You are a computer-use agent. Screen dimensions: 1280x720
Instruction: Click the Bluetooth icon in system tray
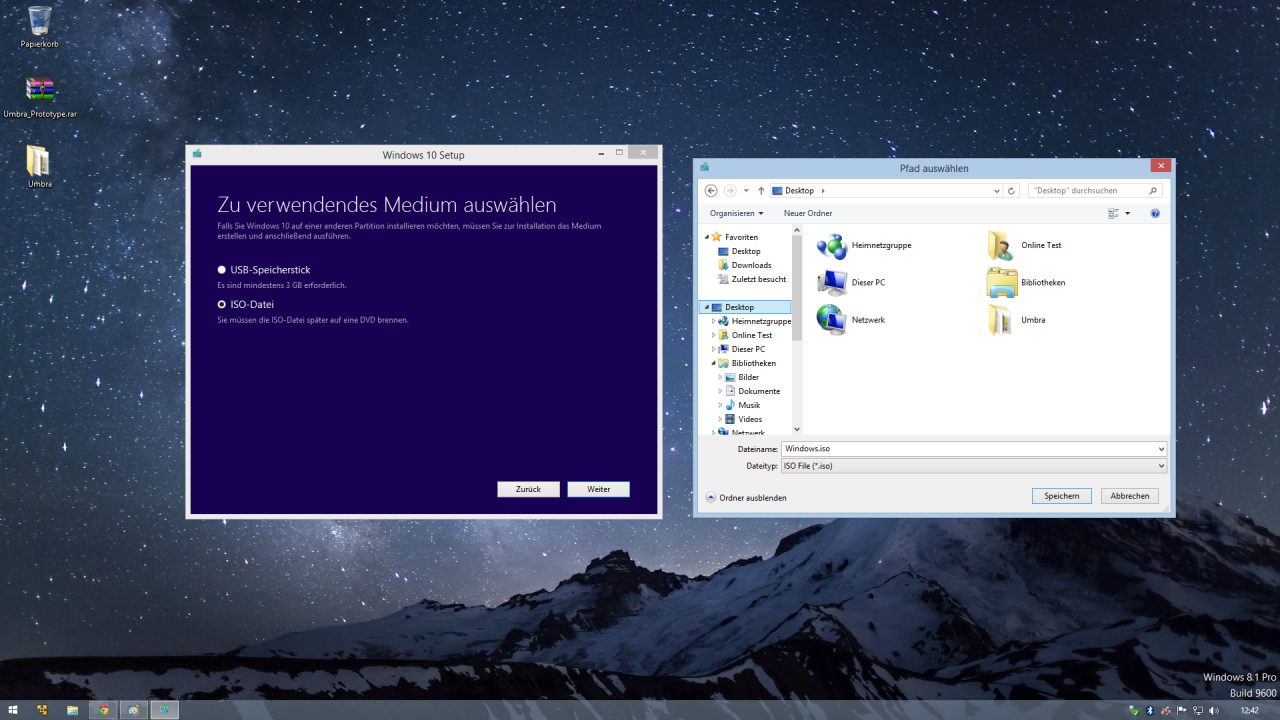click(x=1149, y=710)
